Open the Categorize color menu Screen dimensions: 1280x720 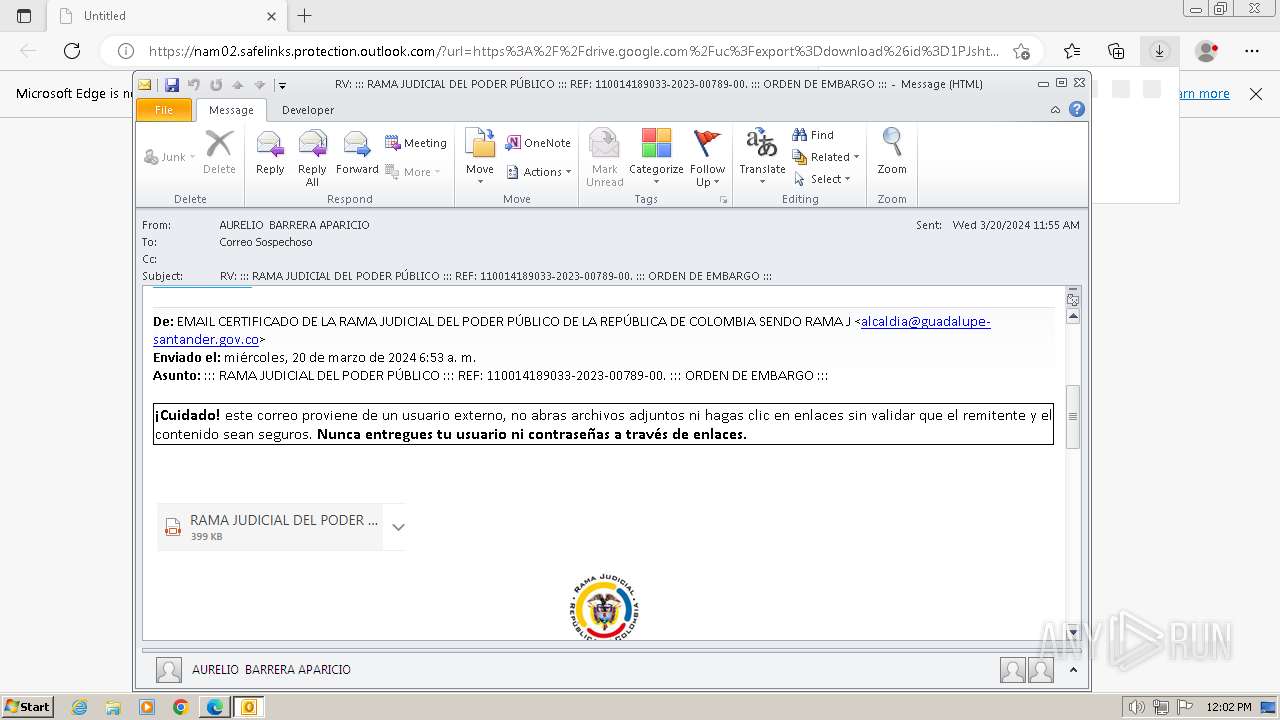pos(656,158)
